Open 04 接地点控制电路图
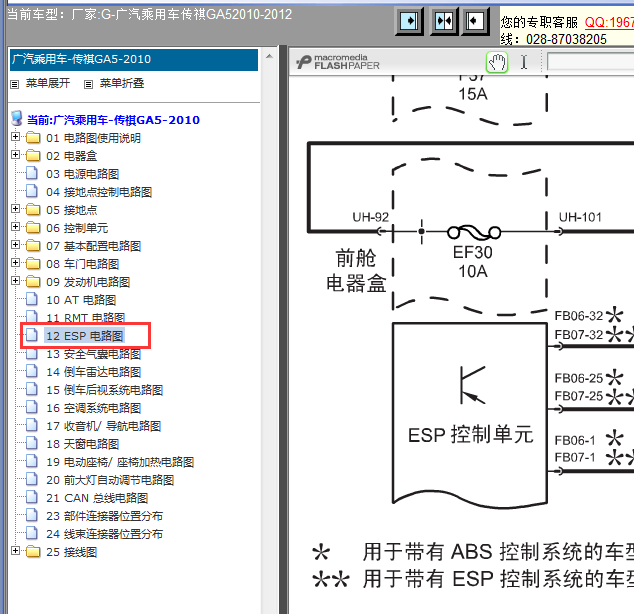Viewport: 634px width, 614px height. 99,192
